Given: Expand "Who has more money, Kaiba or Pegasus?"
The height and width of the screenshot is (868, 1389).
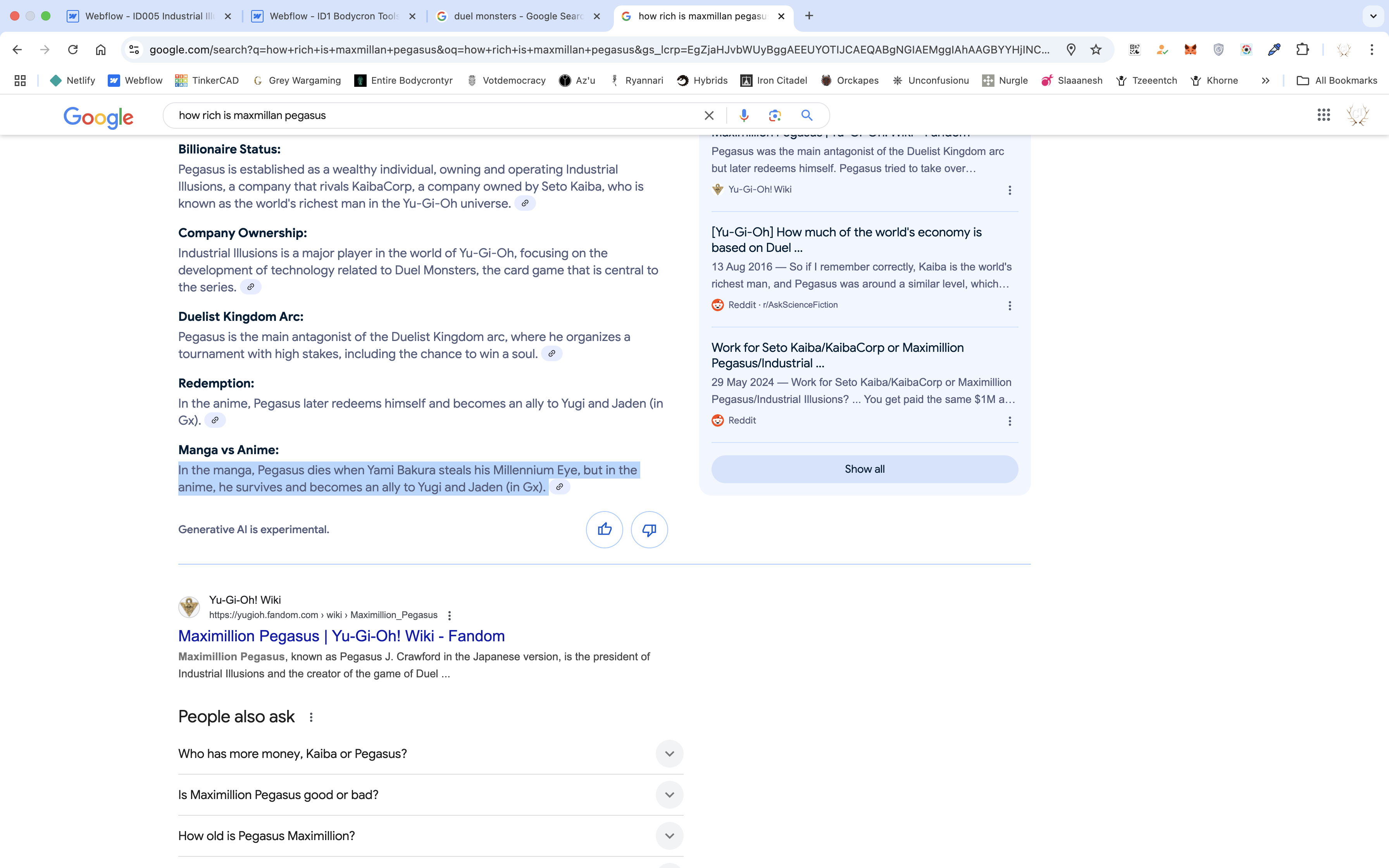Looking at the screenshot, I should coord(669,754).
